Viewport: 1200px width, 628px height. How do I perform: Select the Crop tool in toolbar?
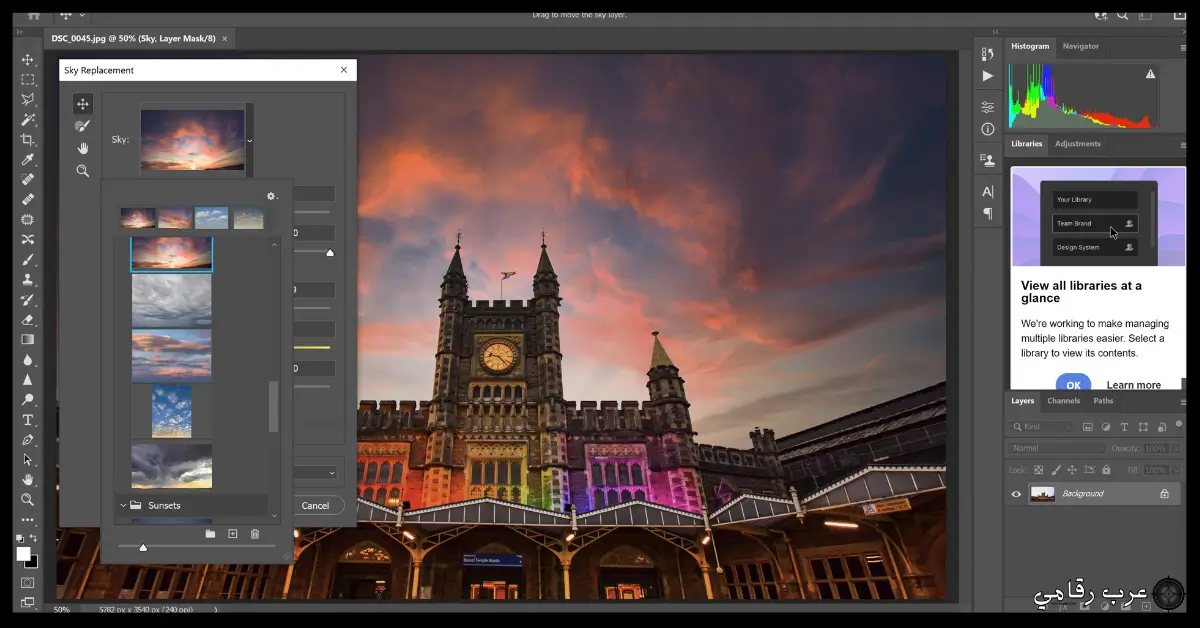tap(28, 139)
